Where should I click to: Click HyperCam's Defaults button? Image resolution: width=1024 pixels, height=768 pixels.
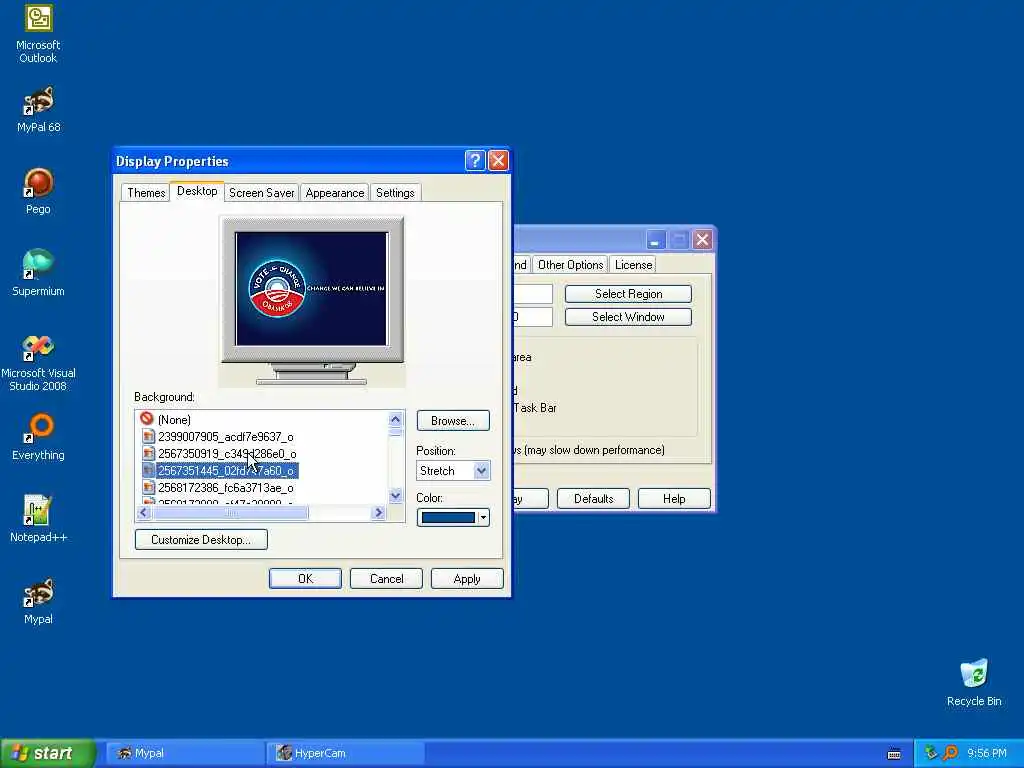[594, 498]
